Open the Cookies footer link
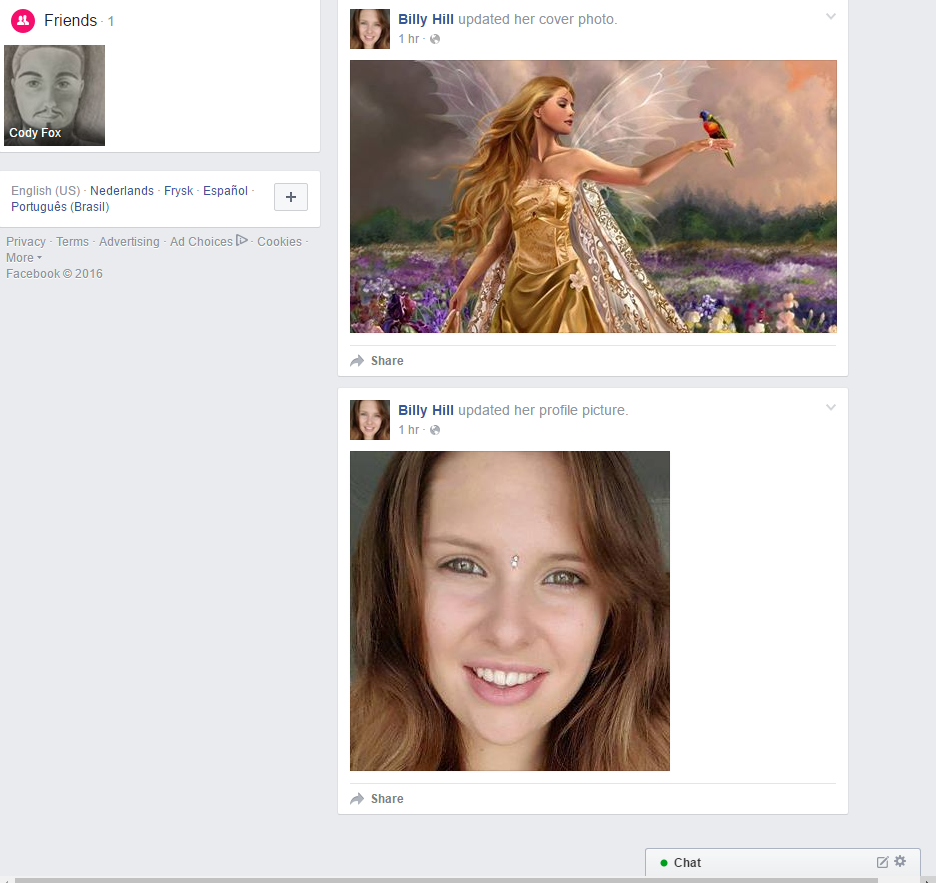 (x=279, y=242)
